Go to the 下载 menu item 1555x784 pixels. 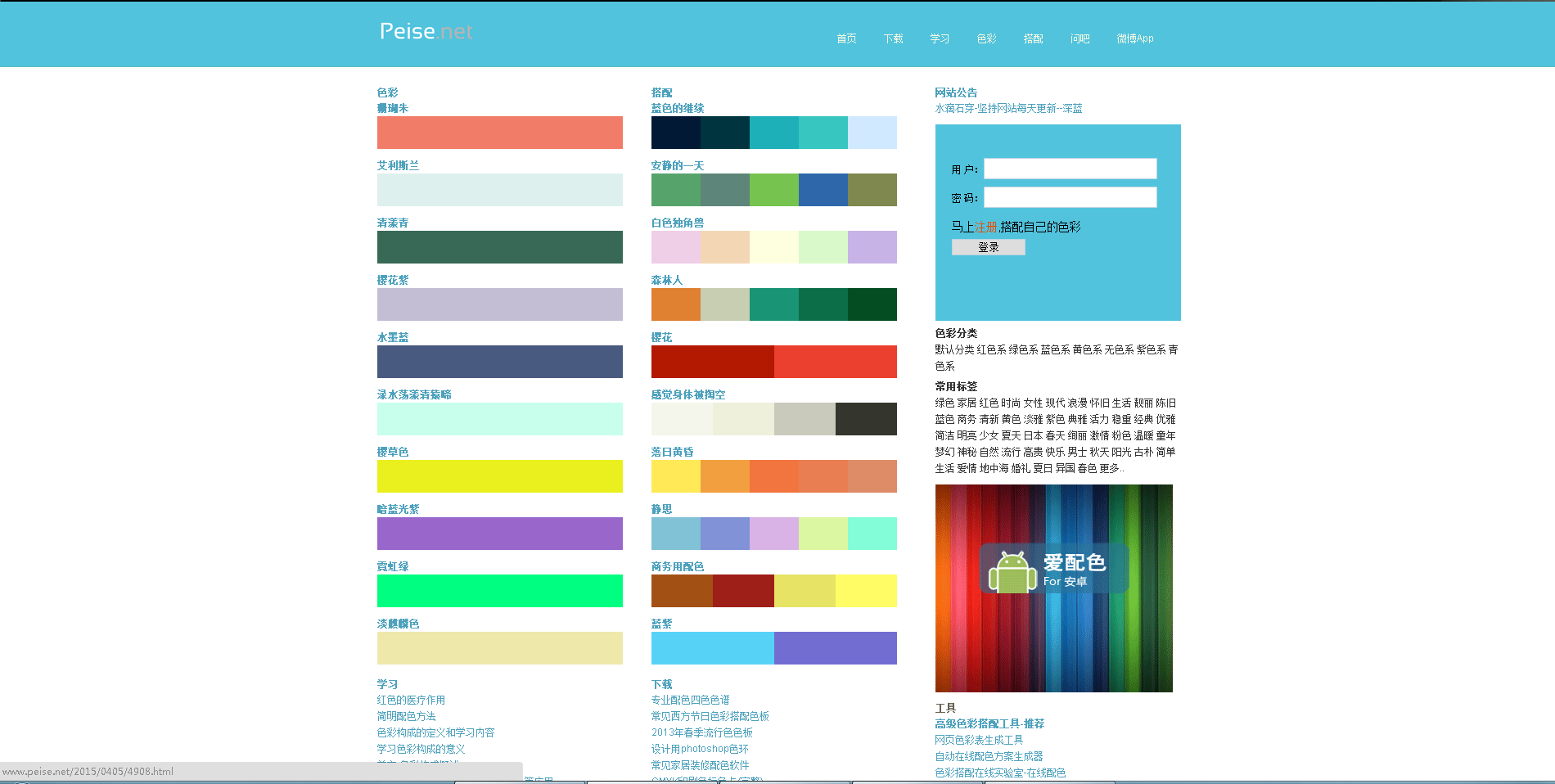click(893, 38)
